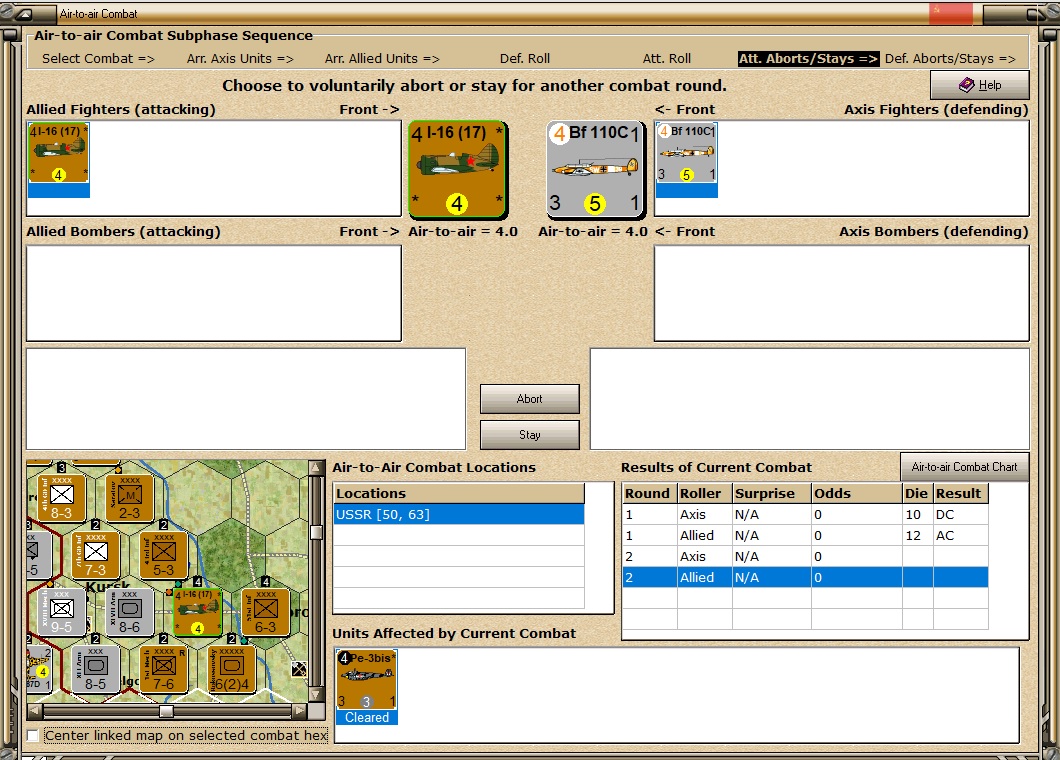Click the map horizontal scrollbar right arrow
Image resolution: width=1060 pixels, height=760 pixels.
[x=300, y=711]
